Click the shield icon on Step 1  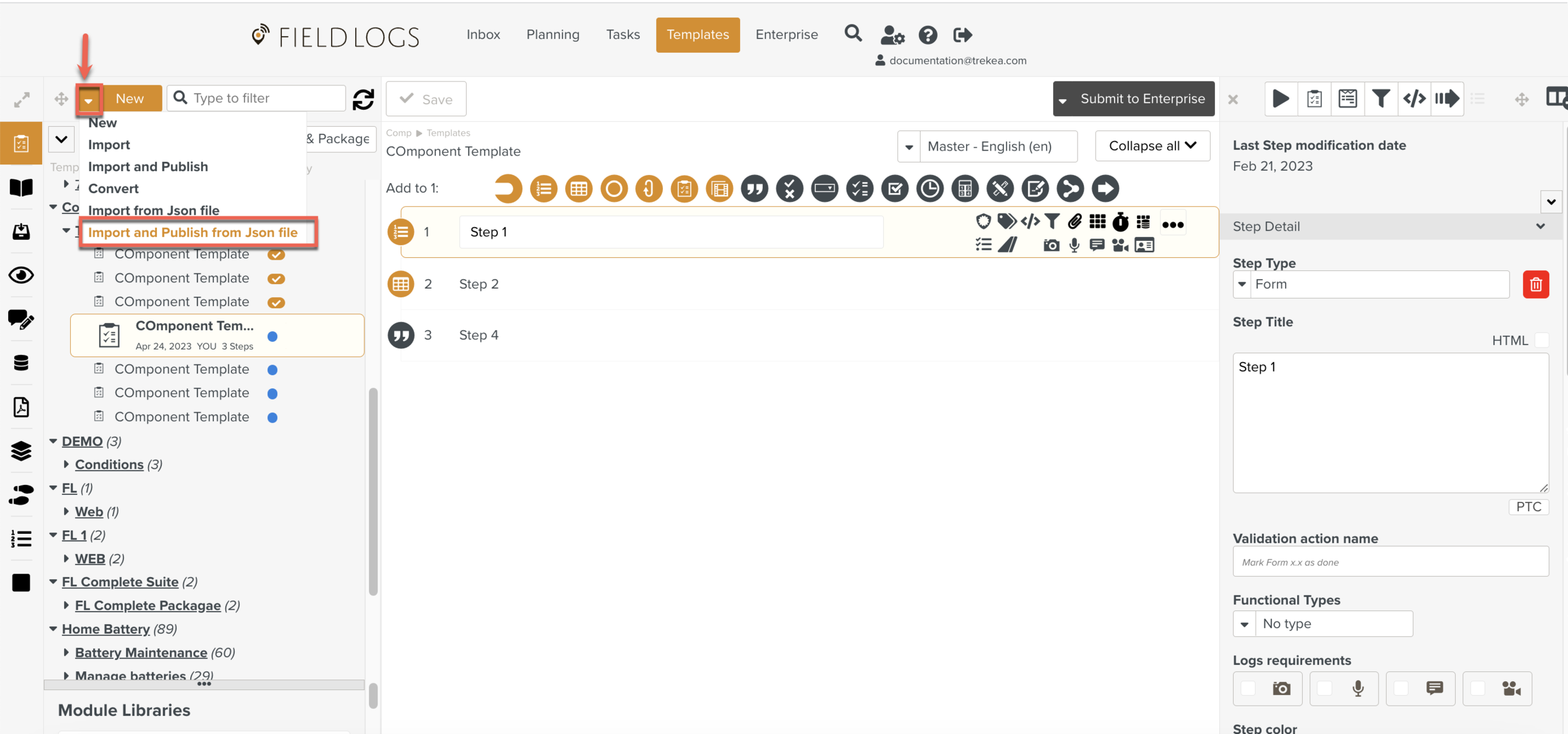click(983, 221)
